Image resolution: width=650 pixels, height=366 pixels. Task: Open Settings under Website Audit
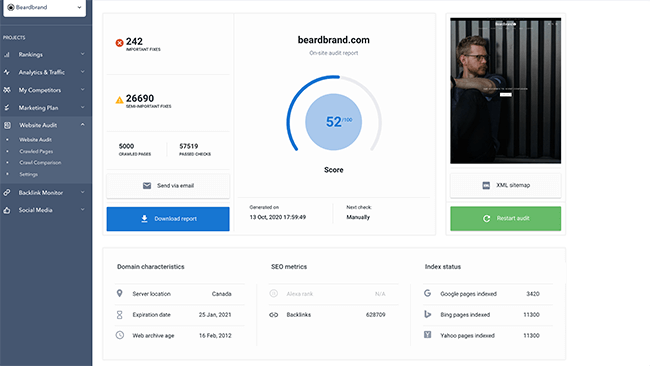click(x=29, y=174)
